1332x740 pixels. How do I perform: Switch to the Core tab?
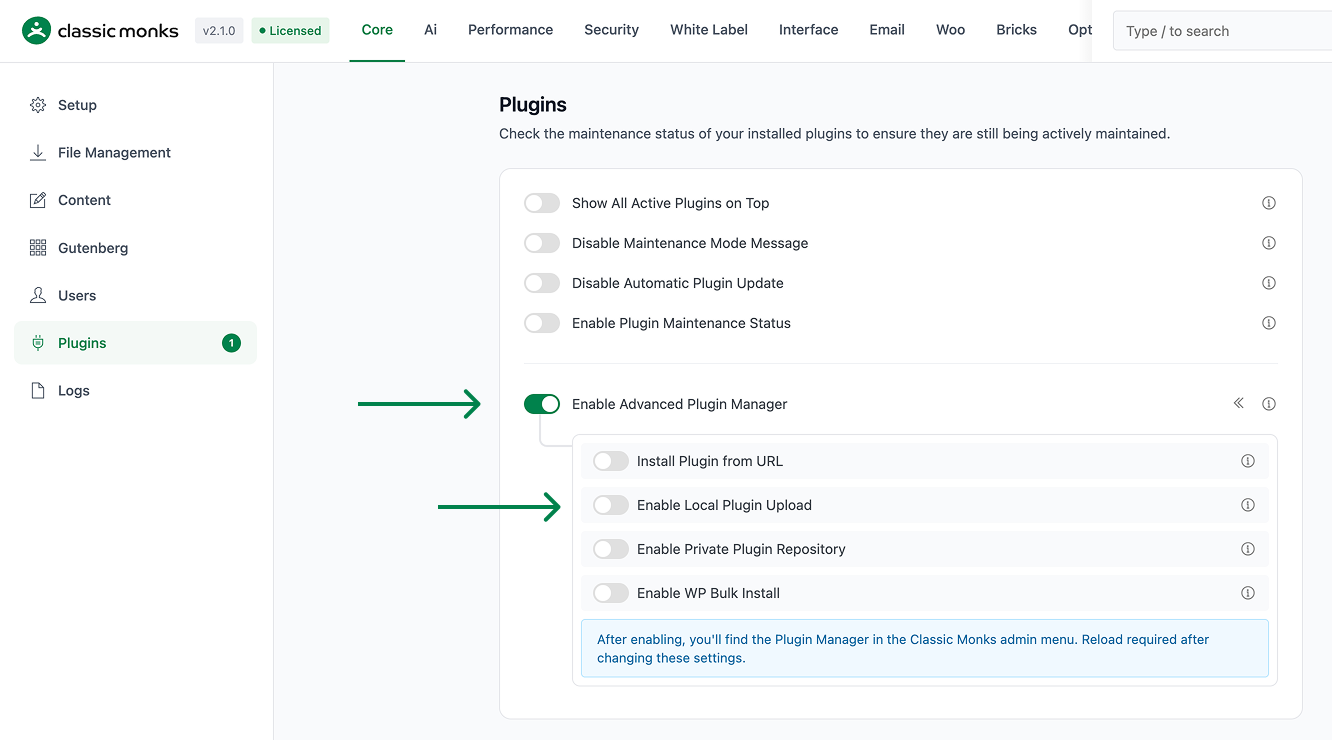[x=377, y=30]
